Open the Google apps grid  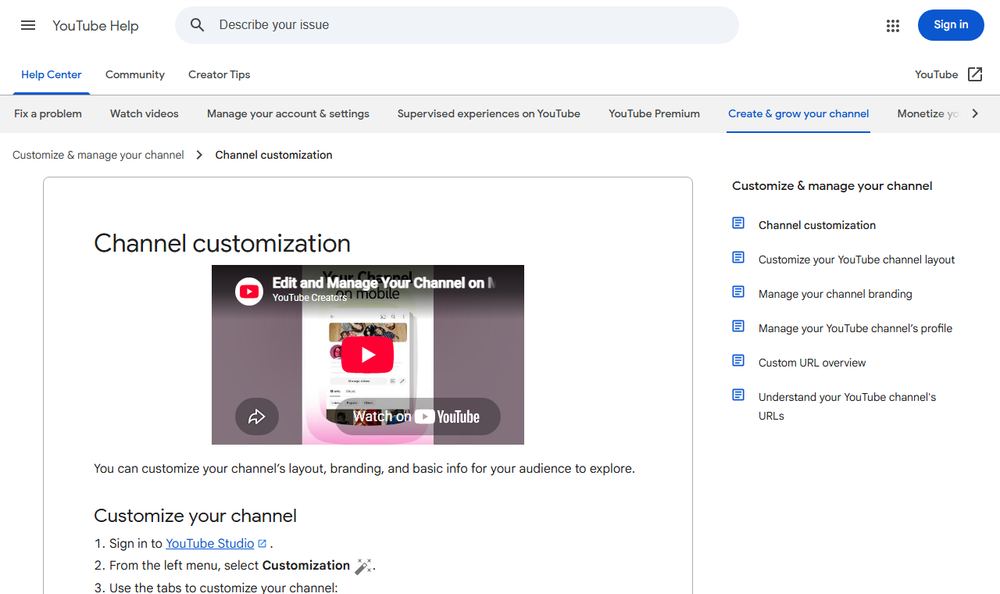893,26
